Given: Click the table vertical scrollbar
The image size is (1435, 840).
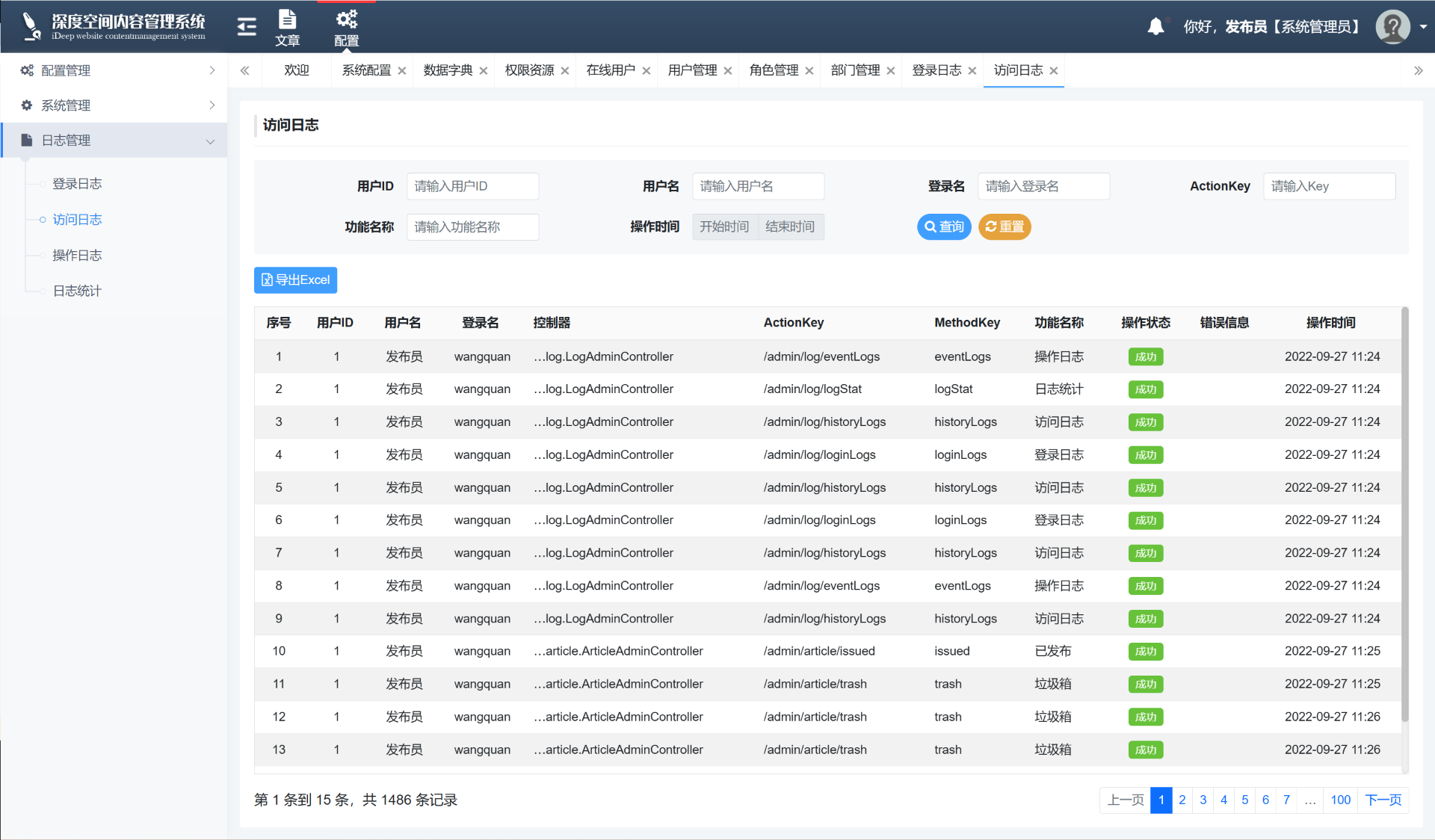Looking at the screenshot, I should [x=1404, y=516].
